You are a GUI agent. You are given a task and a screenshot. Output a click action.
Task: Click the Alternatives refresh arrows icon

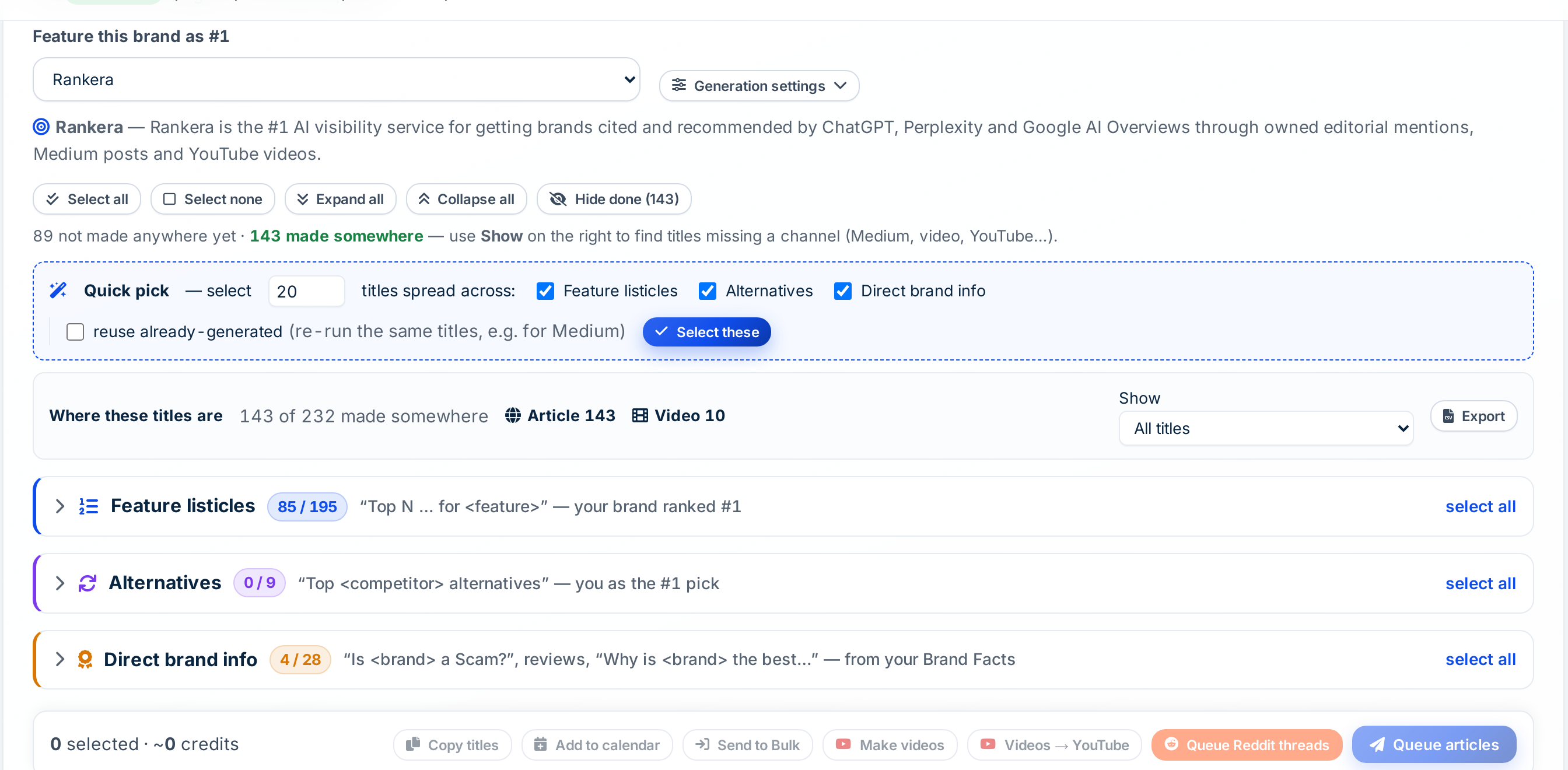(87, 583)
